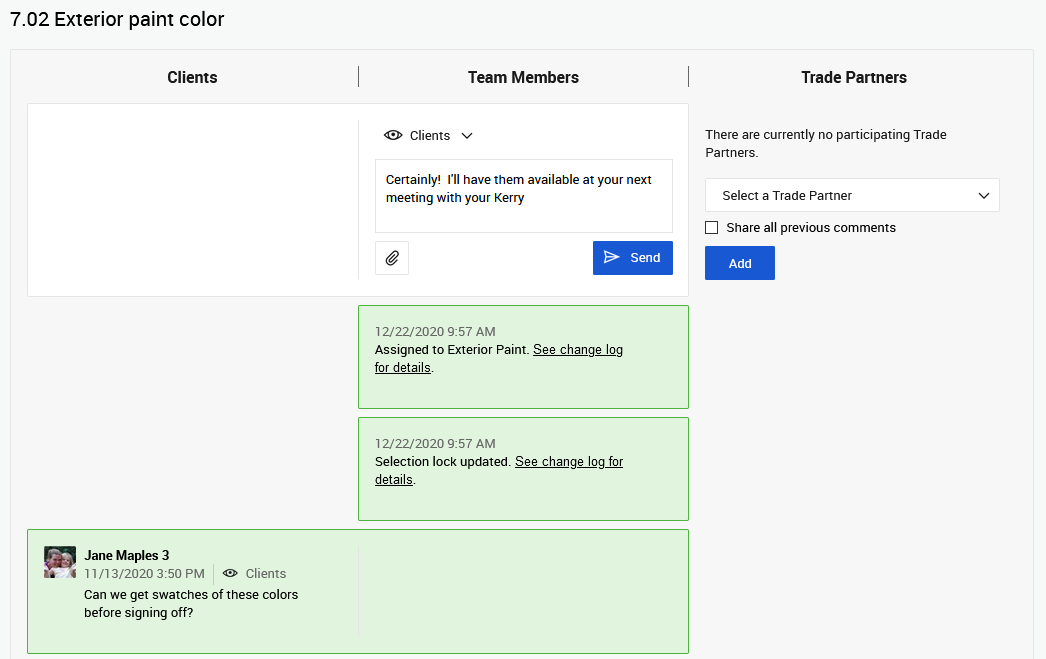Expand the Clients visibility chevron
1046x659 pixels.
point(467,136)
